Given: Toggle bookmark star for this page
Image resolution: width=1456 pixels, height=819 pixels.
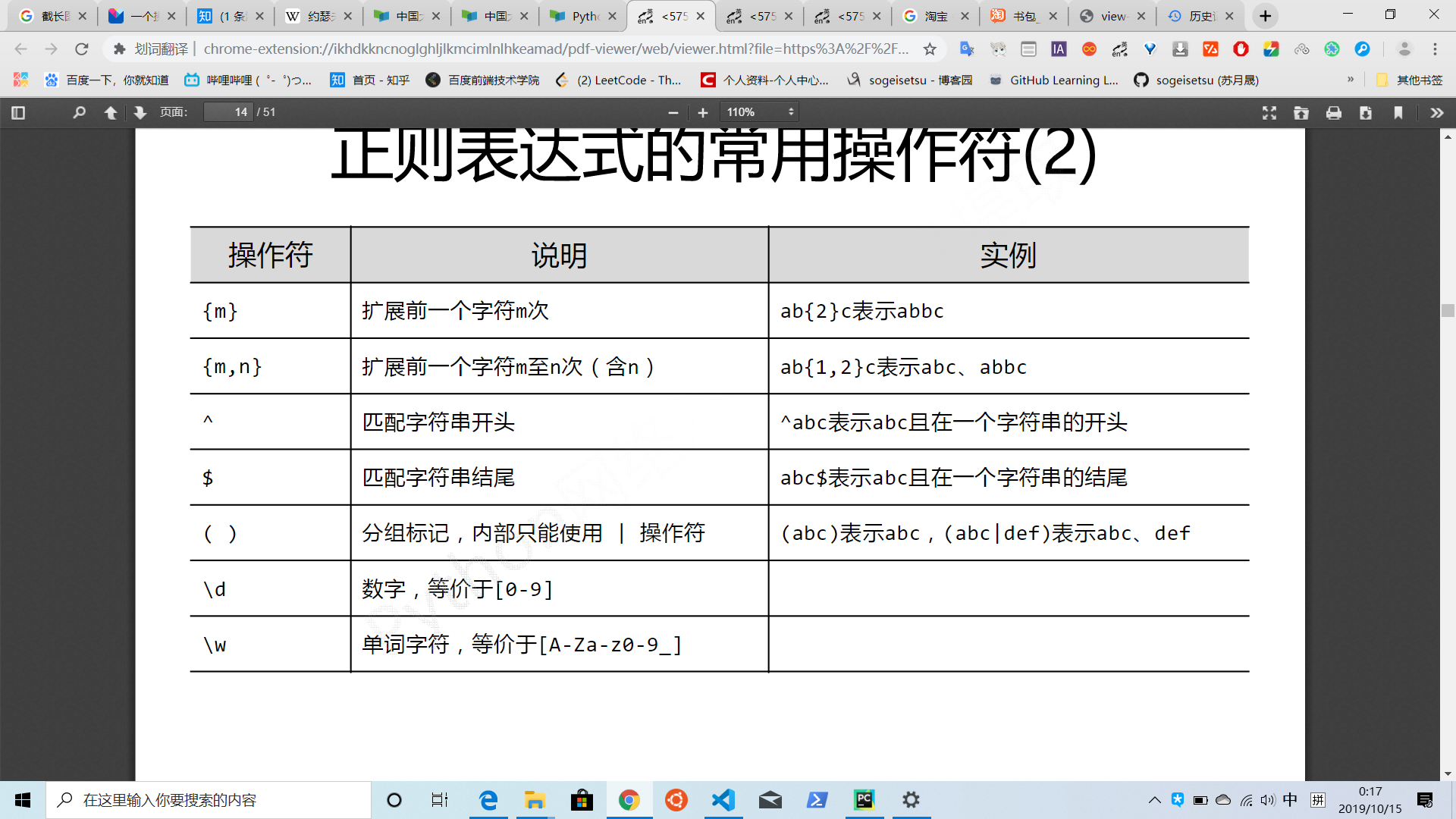Looking at the screenshot, I should [930, 49].
